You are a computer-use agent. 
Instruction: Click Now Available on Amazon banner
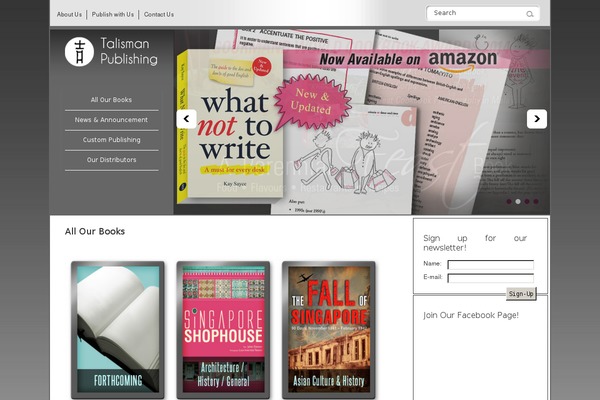(x=408, y=60)
